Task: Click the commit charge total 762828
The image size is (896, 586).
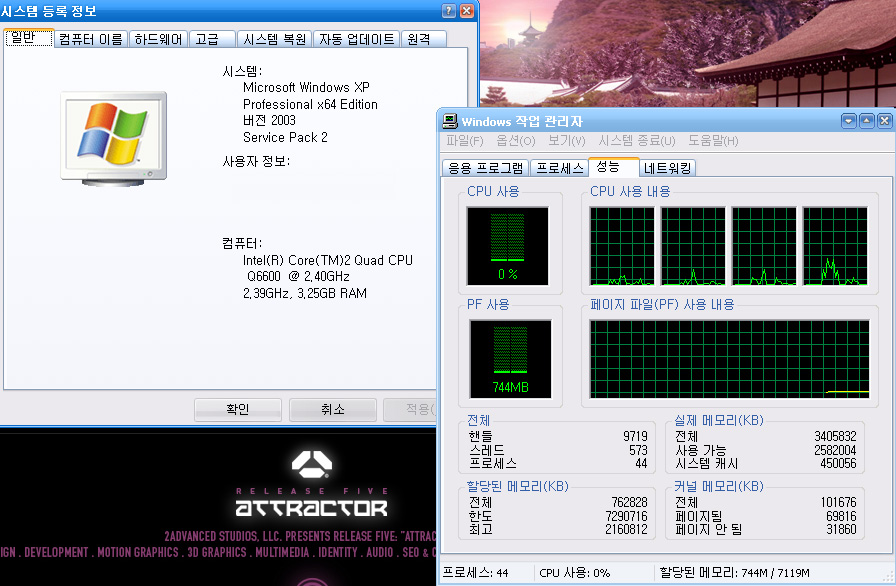Action: coord(629,503)
